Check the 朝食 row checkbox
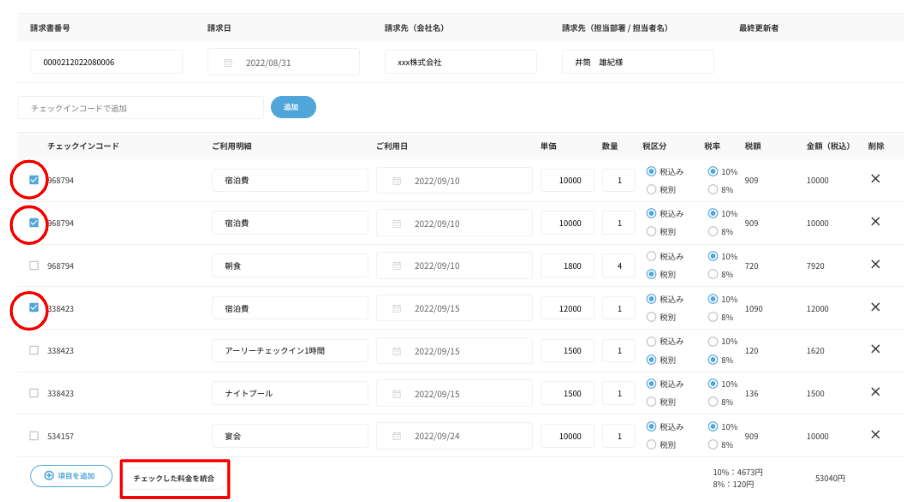 (34, 266)
